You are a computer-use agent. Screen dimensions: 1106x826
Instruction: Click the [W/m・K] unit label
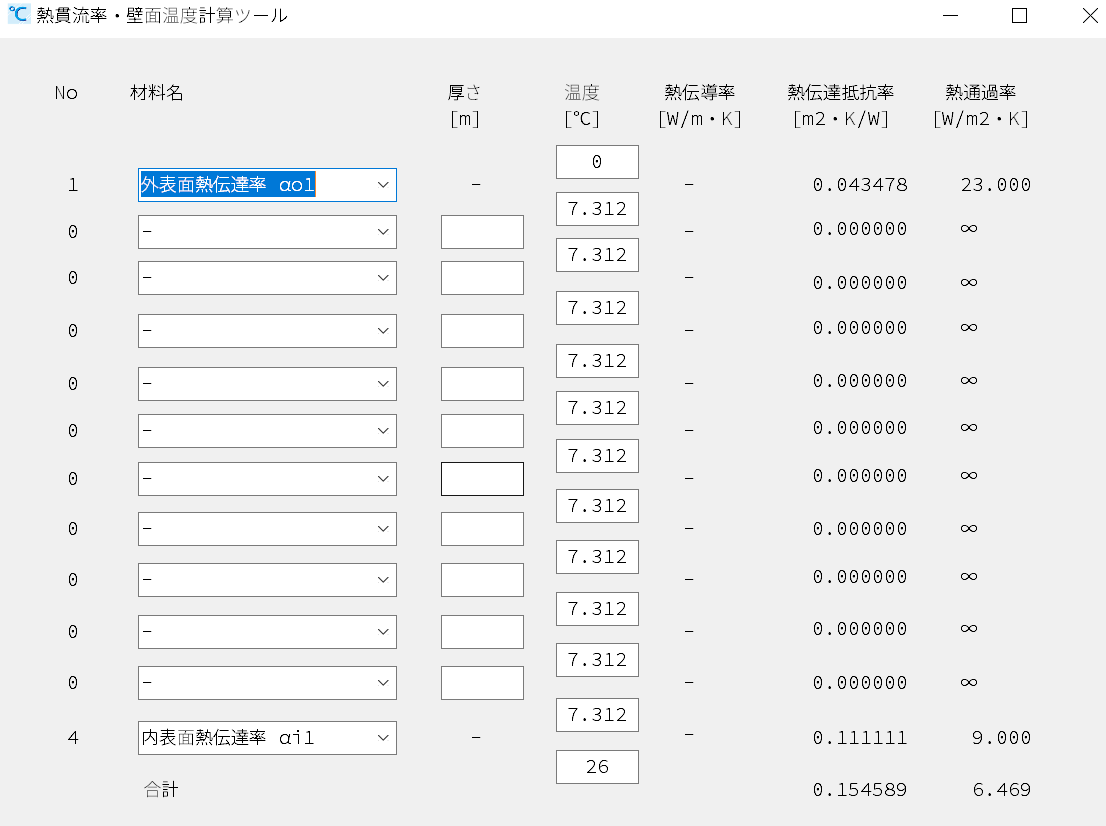[700, 119]
